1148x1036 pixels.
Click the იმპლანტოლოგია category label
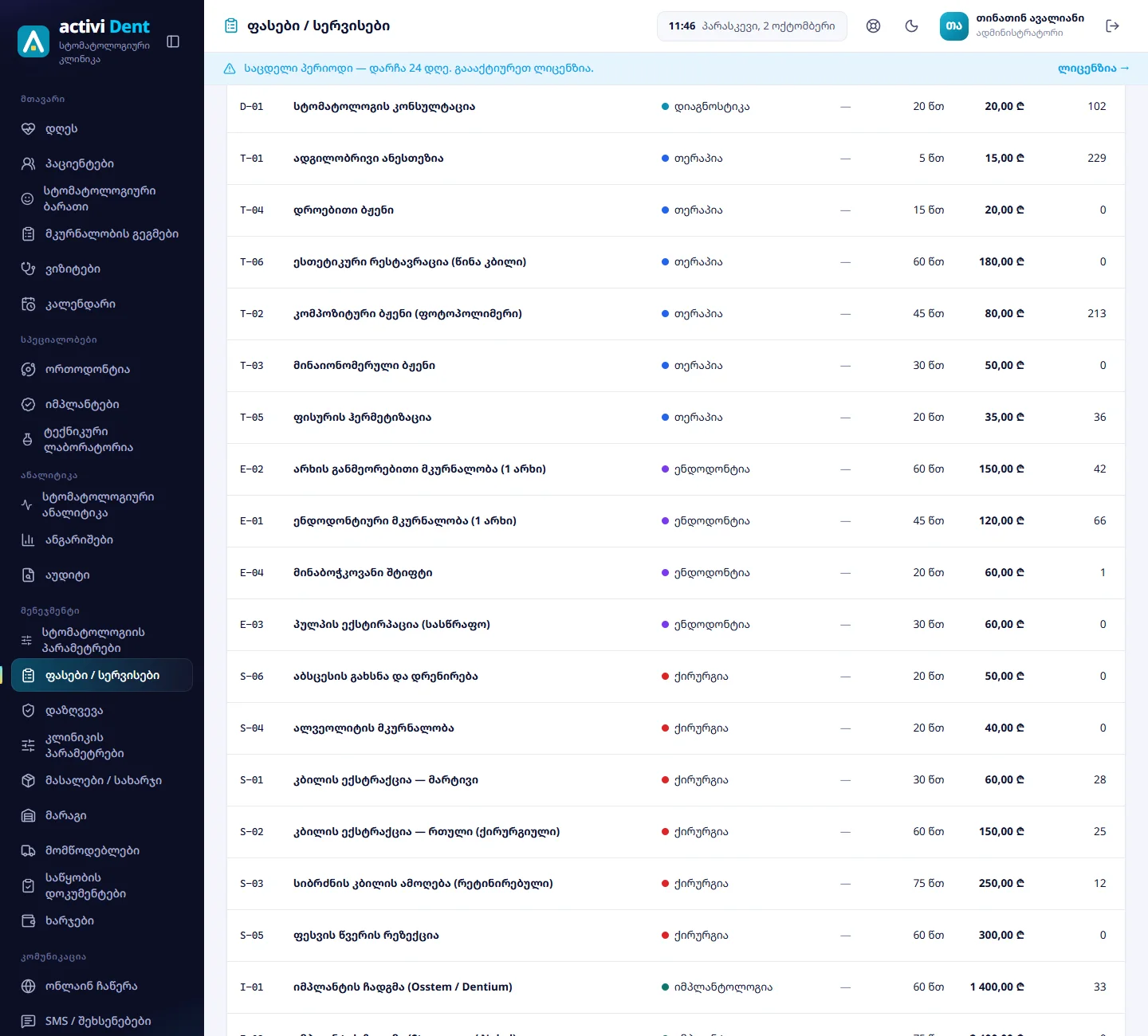coord(723,987)
